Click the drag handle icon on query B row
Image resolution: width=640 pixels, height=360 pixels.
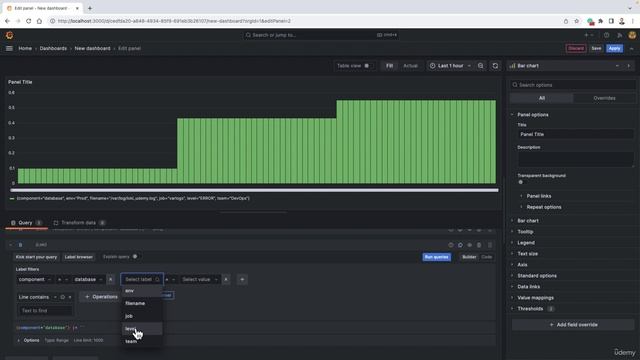490,245
